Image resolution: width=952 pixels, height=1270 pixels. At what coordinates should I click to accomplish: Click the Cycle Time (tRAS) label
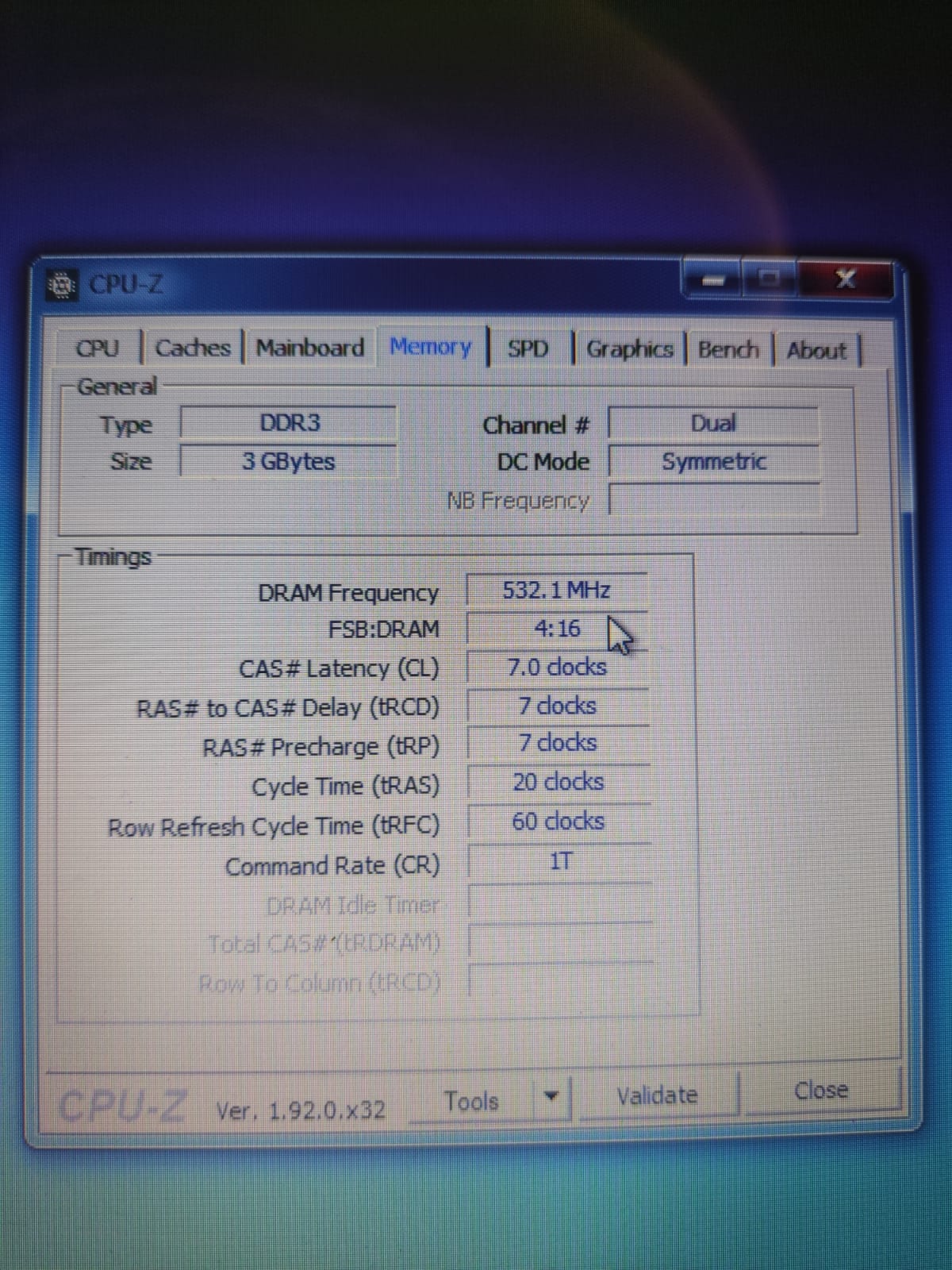pos(345,787)
